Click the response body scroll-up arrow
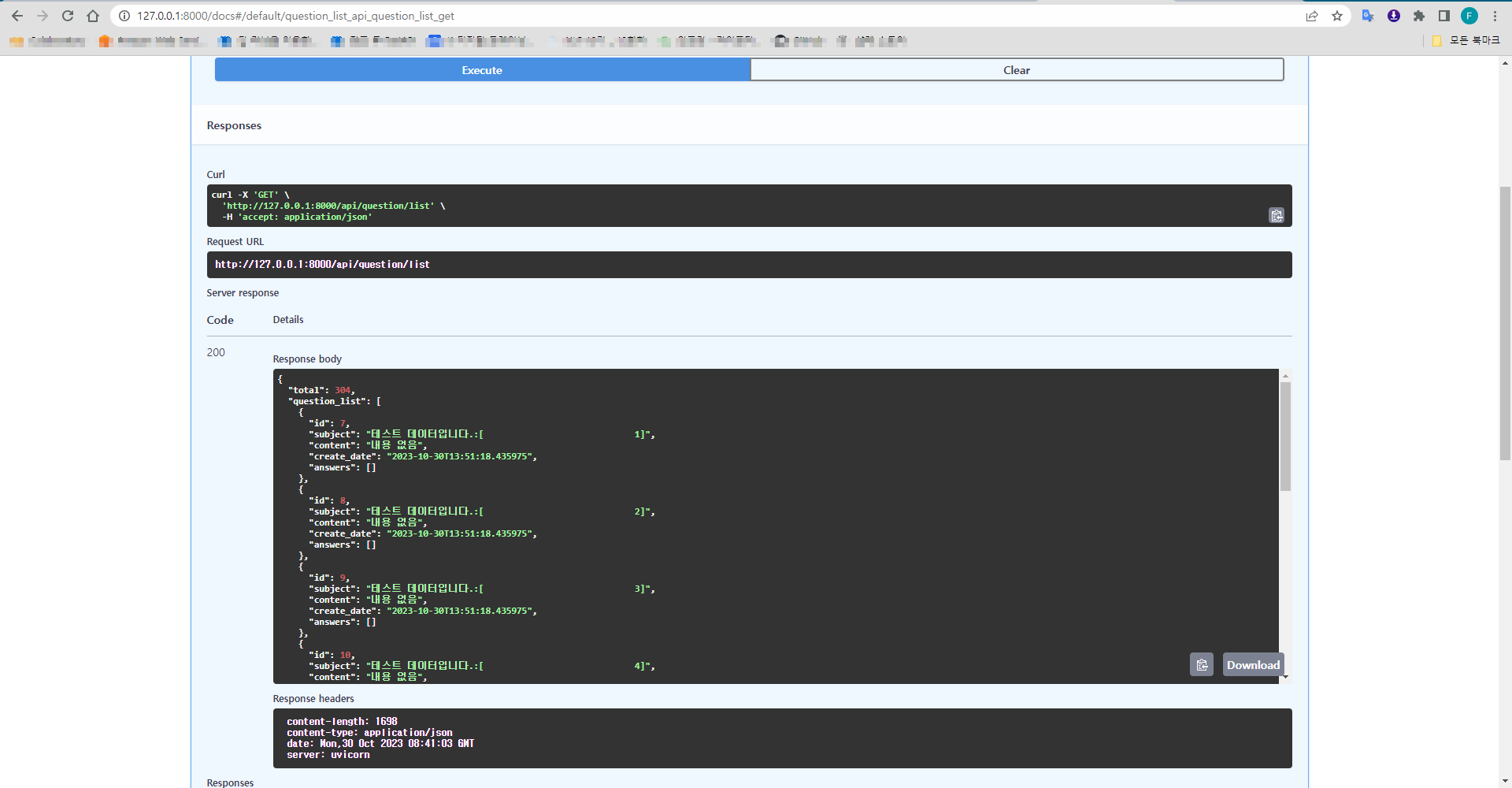The width and height of the screenshot is (1512, 788). coord(1285,376)
